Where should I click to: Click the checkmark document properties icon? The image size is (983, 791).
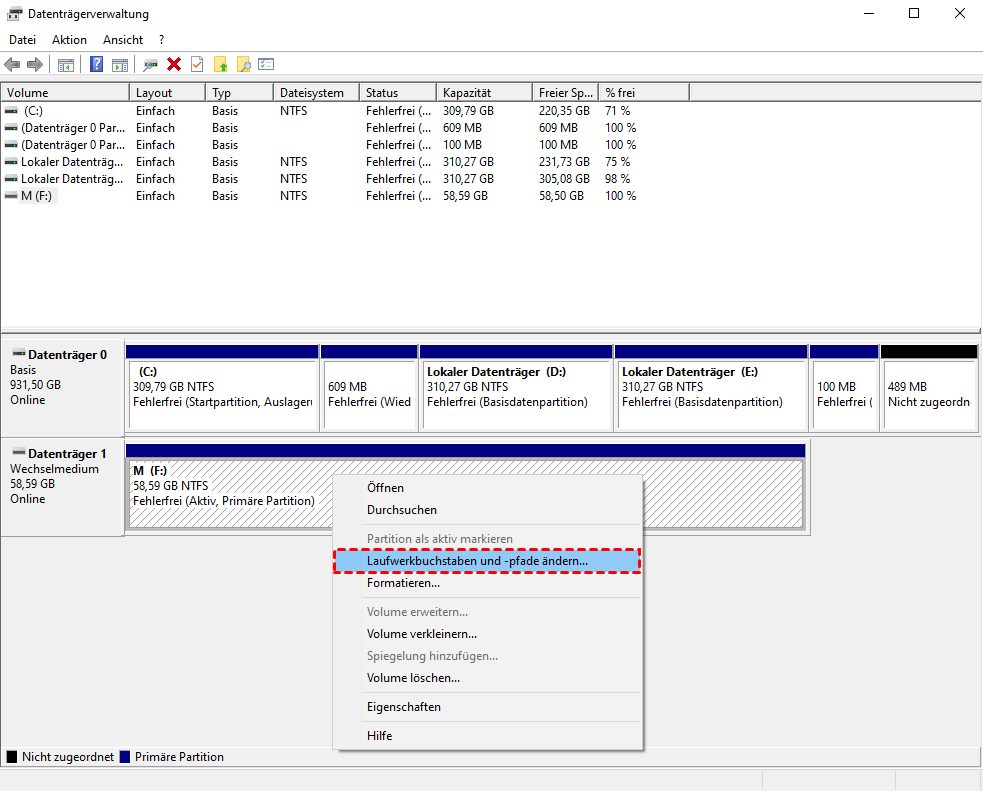[x=197, y=64]
